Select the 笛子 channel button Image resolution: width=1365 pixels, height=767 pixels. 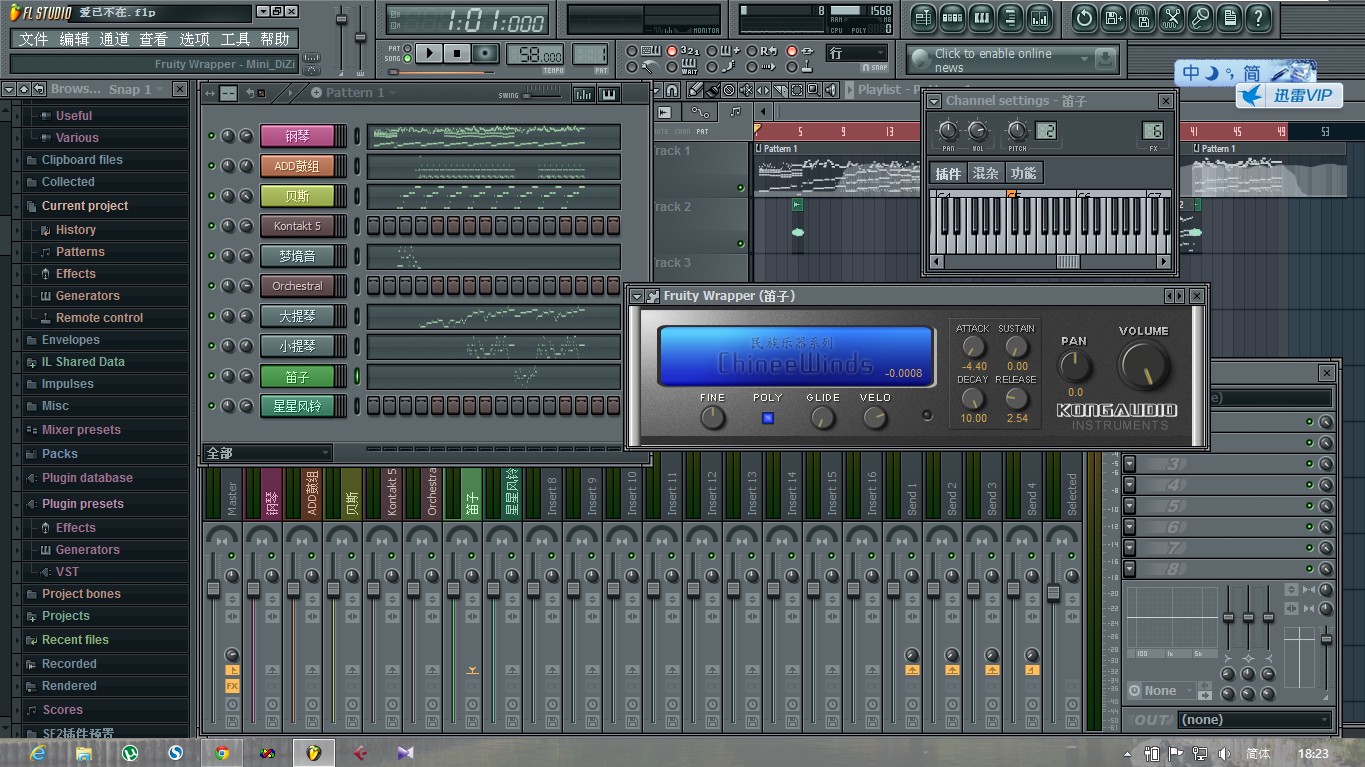tap(297, 376)
